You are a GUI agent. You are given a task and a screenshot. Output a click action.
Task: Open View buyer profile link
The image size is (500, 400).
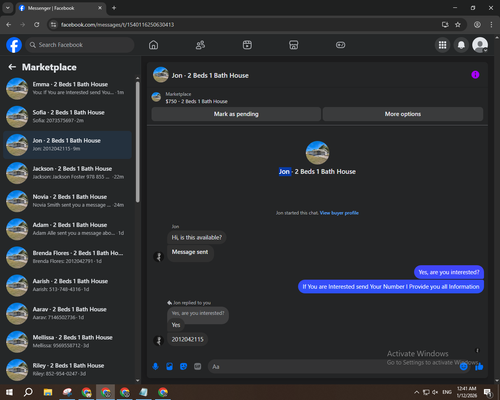coord(339,213)
